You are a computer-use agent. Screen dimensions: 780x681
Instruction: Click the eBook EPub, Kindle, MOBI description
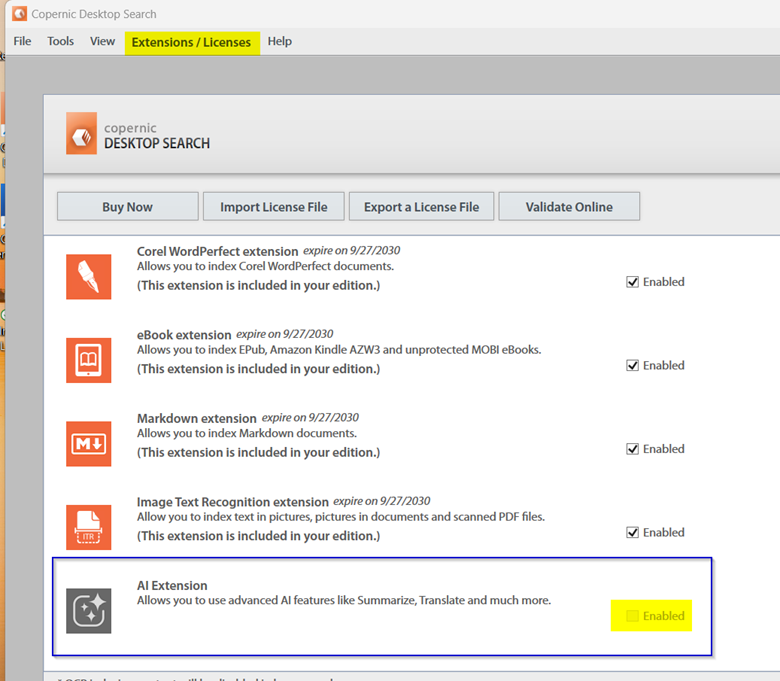[339, 350]
